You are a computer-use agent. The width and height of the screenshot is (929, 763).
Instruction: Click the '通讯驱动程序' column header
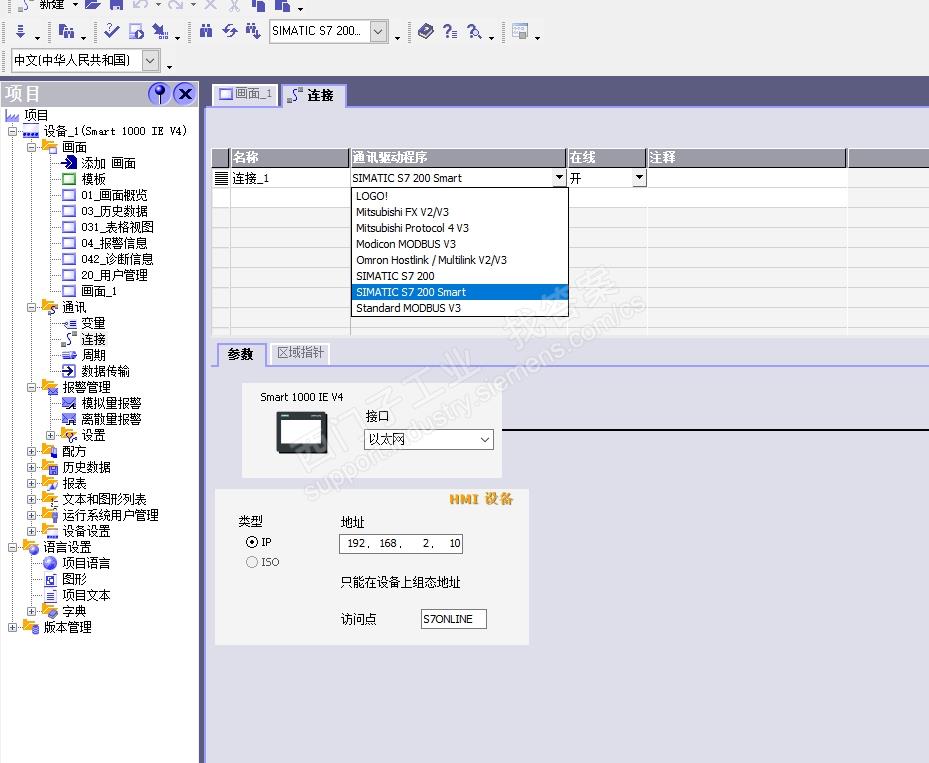[458, 158]
